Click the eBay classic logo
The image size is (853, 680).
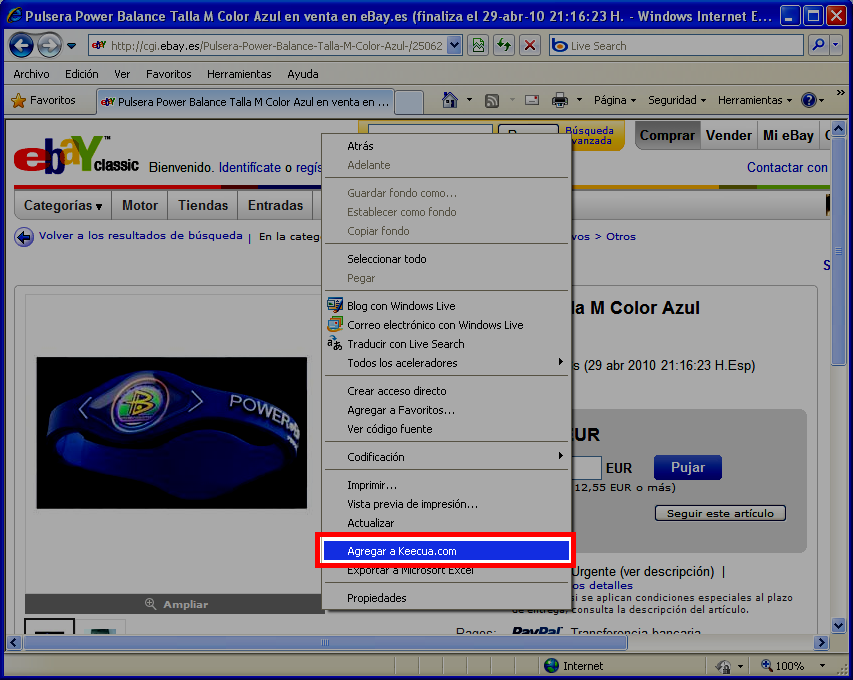[76, 155]
